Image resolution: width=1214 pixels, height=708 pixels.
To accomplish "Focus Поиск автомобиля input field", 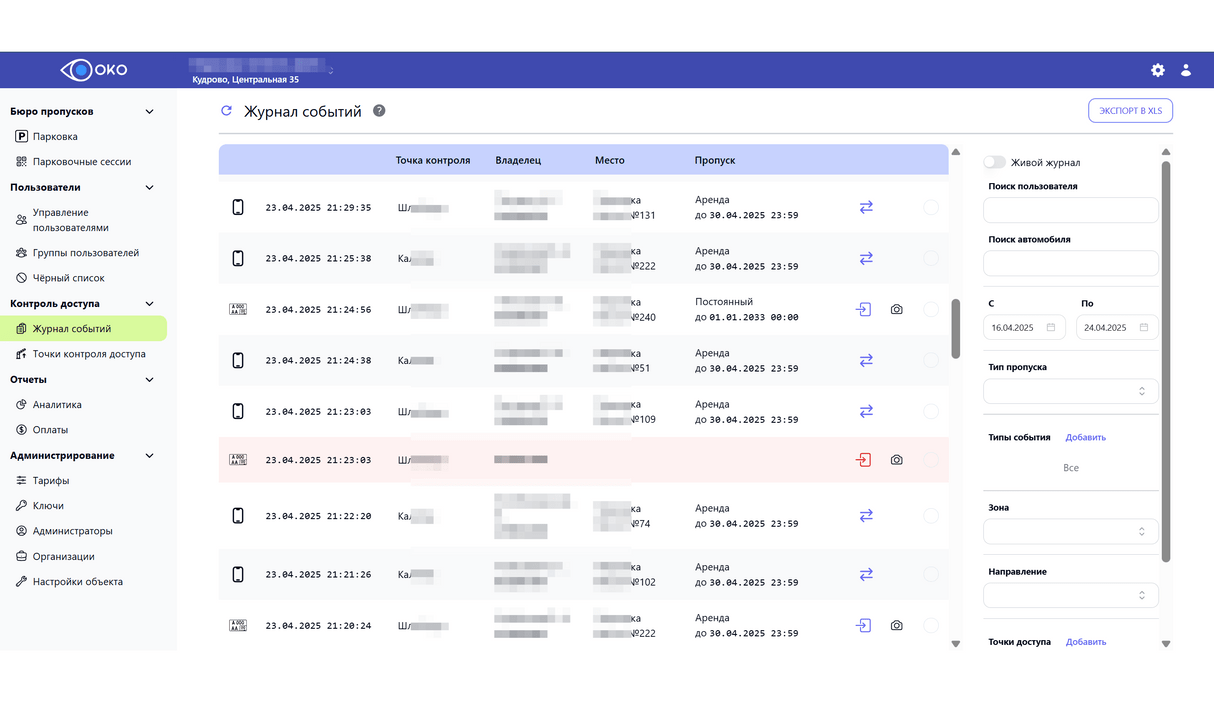I will coord(1071,263).
